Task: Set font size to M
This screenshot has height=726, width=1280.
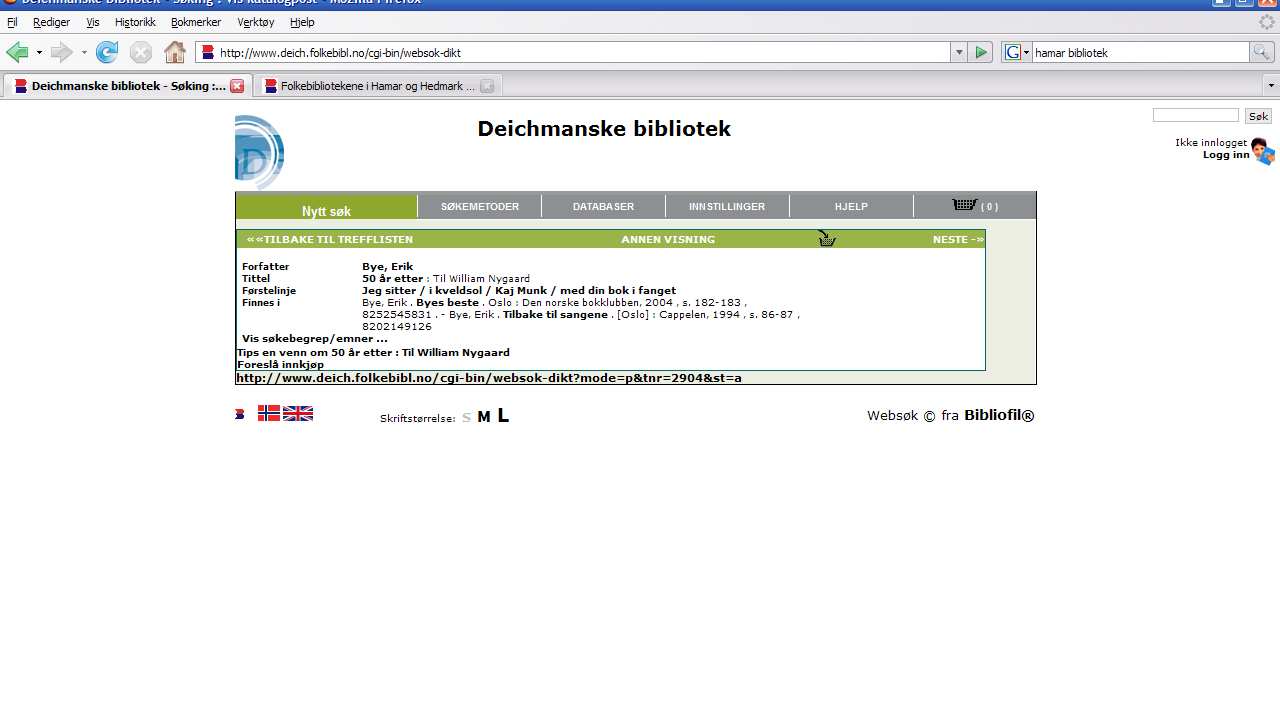Action: [x=484, y=417]
